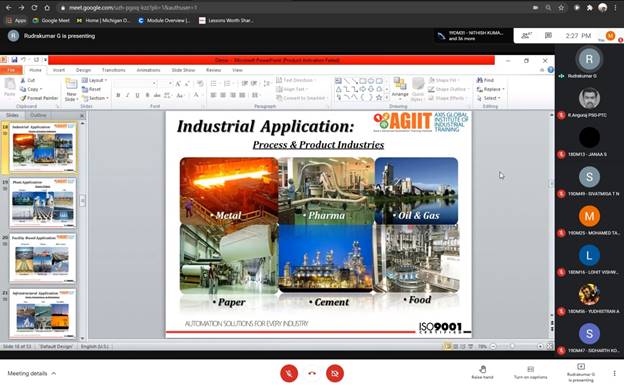Click Convert to SmartArt
This screenshot has height=387, width=624.
pos(302,98)
